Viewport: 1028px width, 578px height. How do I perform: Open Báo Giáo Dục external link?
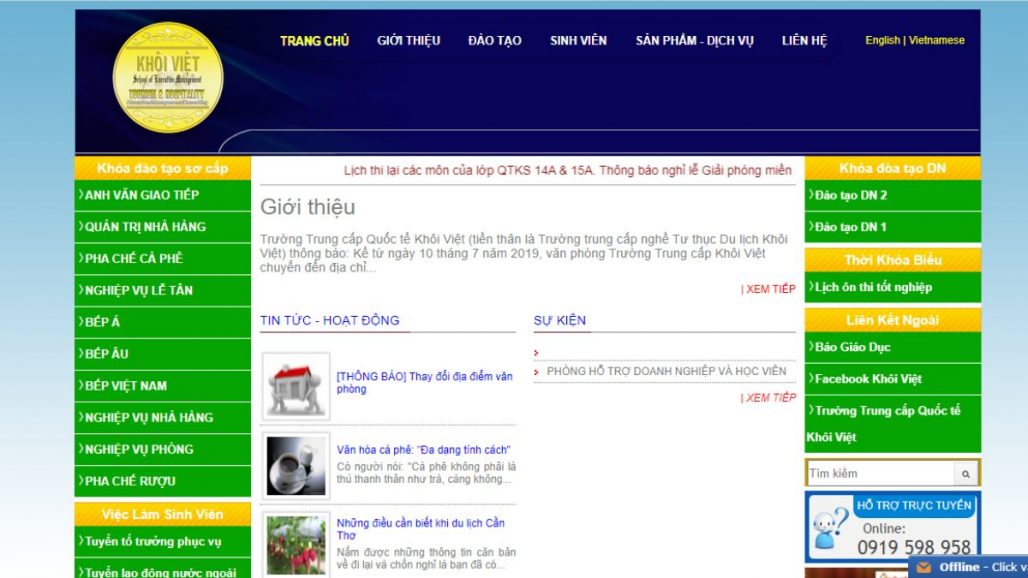tap(893, 347)
